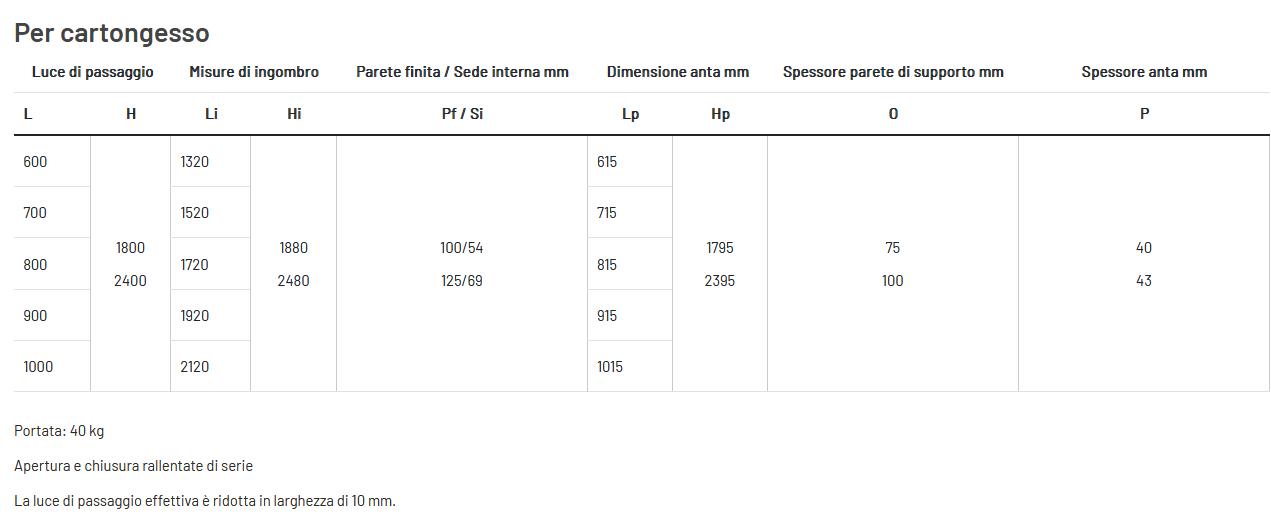Click the Per cartongesso heading

point(112,33)
